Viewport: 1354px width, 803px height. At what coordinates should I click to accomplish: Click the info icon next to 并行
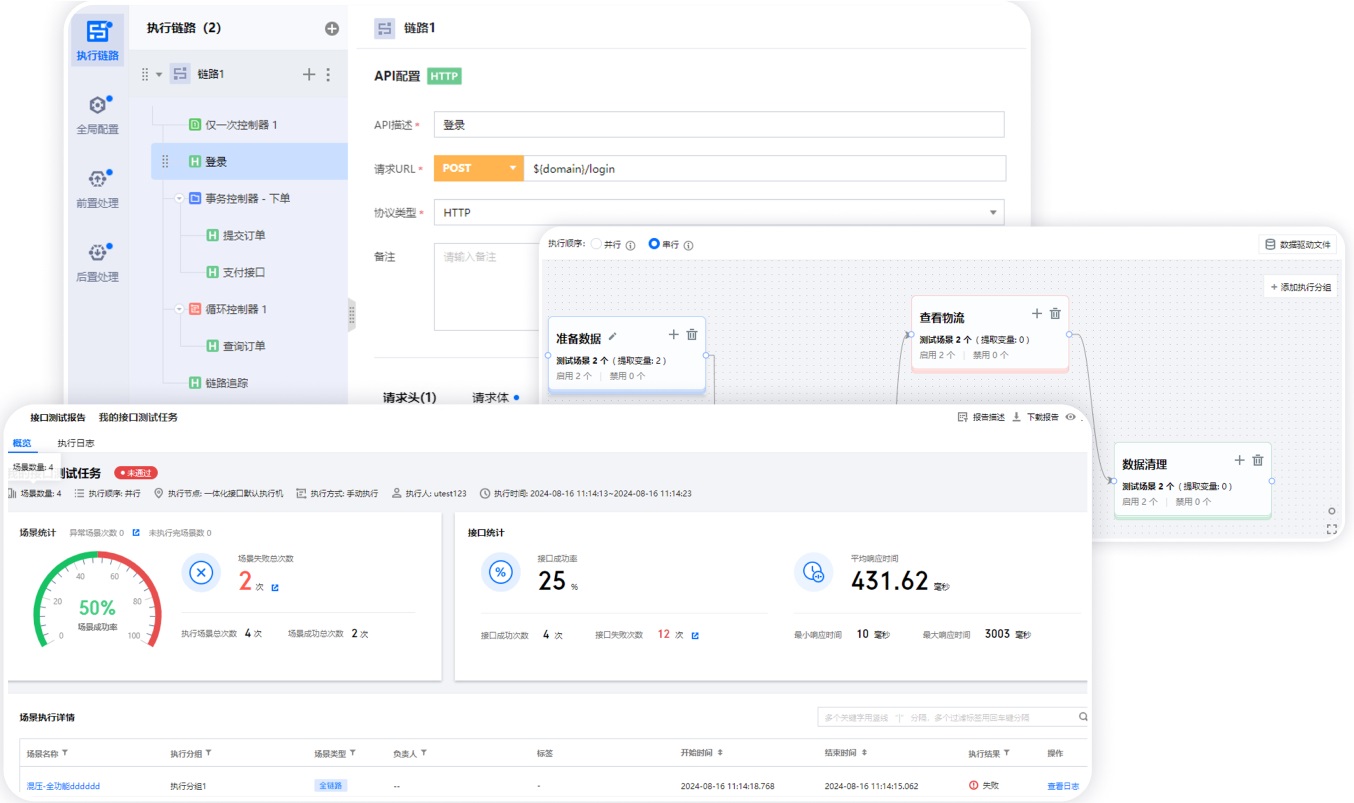[630, 245]
